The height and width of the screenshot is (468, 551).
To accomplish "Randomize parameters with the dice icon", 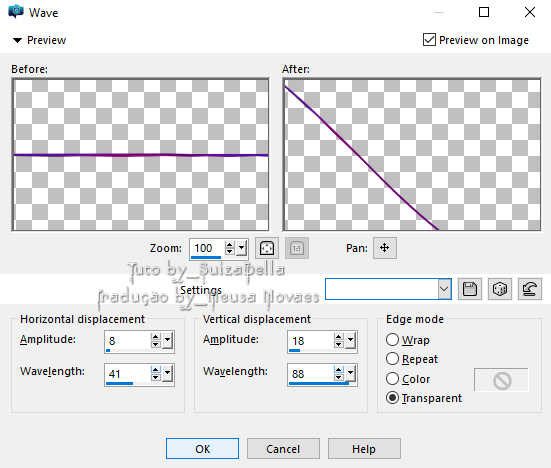I will (500, 289).
